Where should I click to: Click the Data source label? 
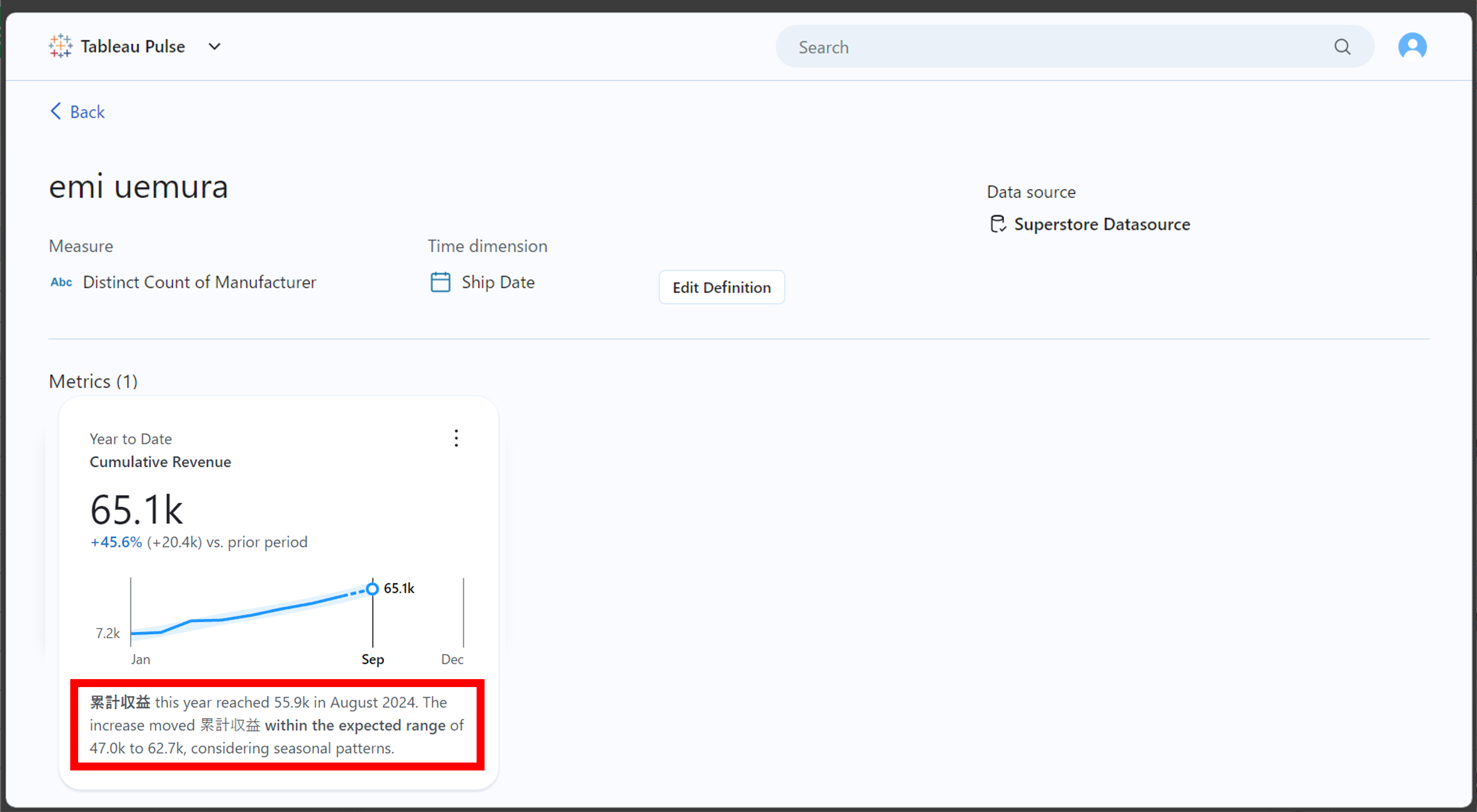[1031, 192]
